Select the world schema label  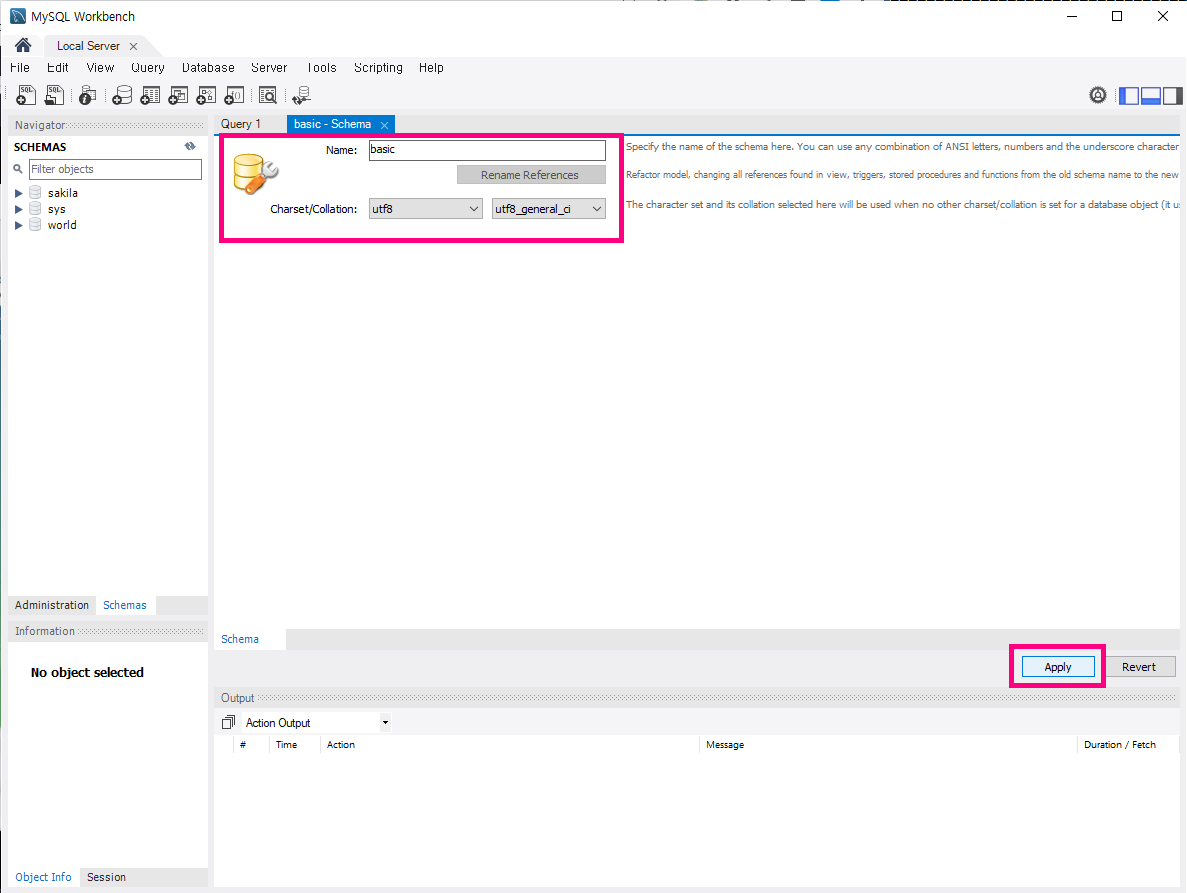pos(62,225)
